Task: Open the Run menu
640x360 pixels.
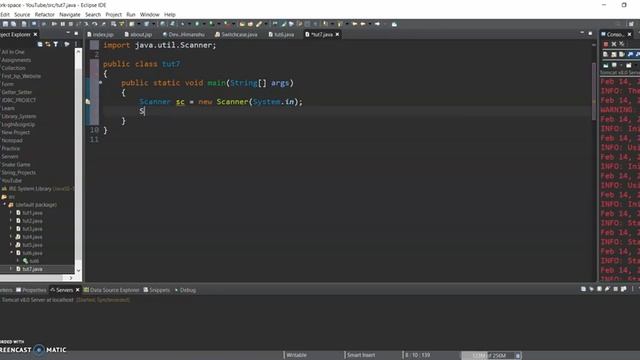Action: [131, 14]
